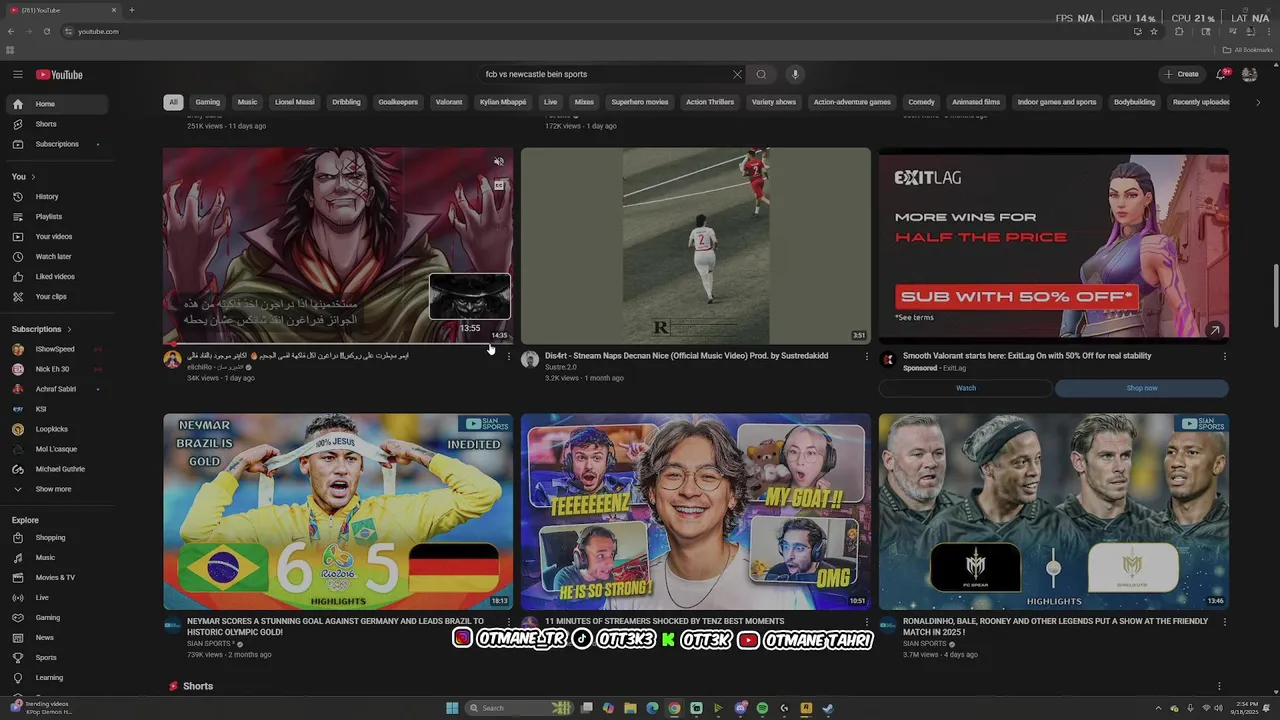Screen dimensions: 1280x720
Task: Open the YouTube hamburger guide menu
Action: point(17,74)
